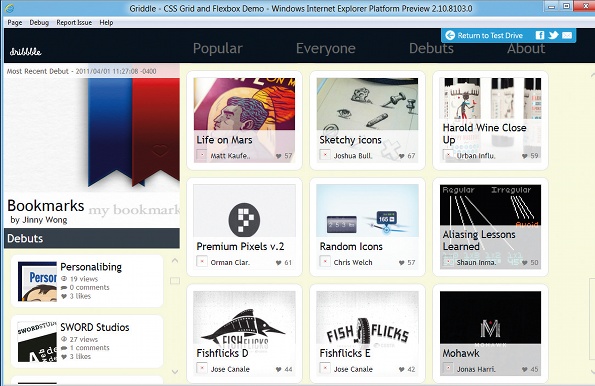The height and width of the screenshot is (386, 595).
Task: Click the Personalibing avatar thumbnail
Action: (37, 281)
